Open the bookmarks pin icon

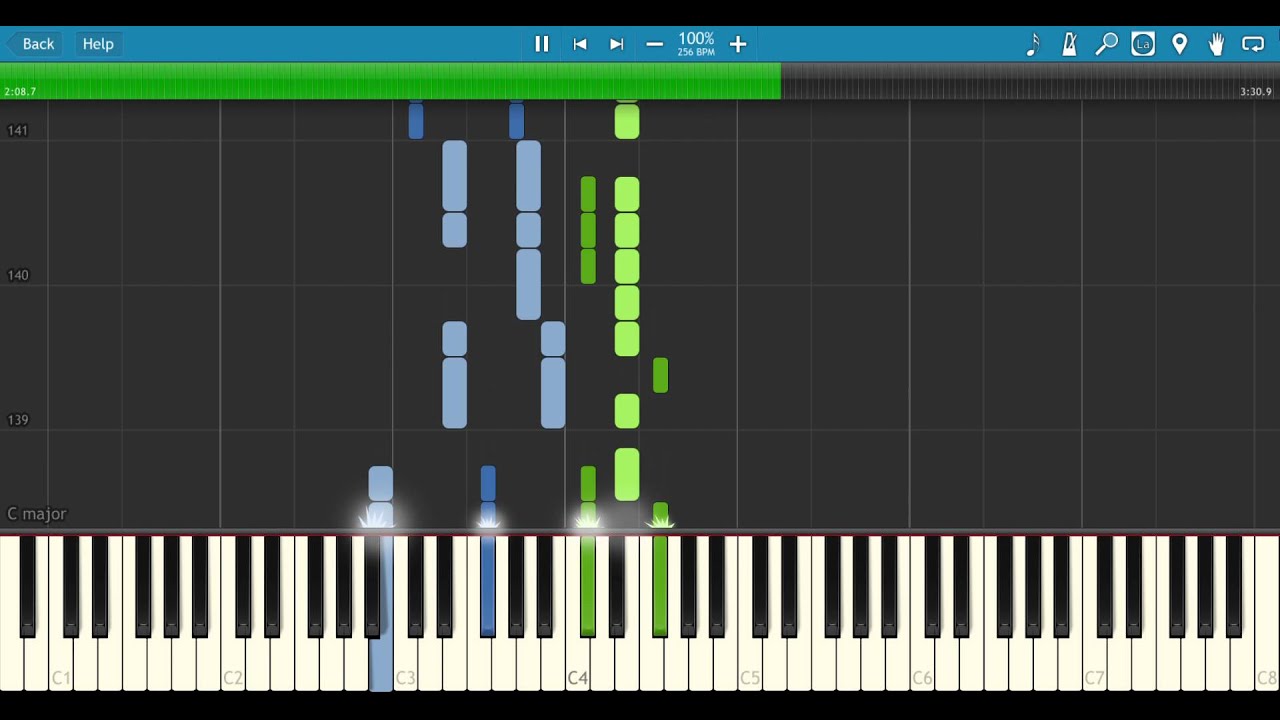tap(1180, 44)
